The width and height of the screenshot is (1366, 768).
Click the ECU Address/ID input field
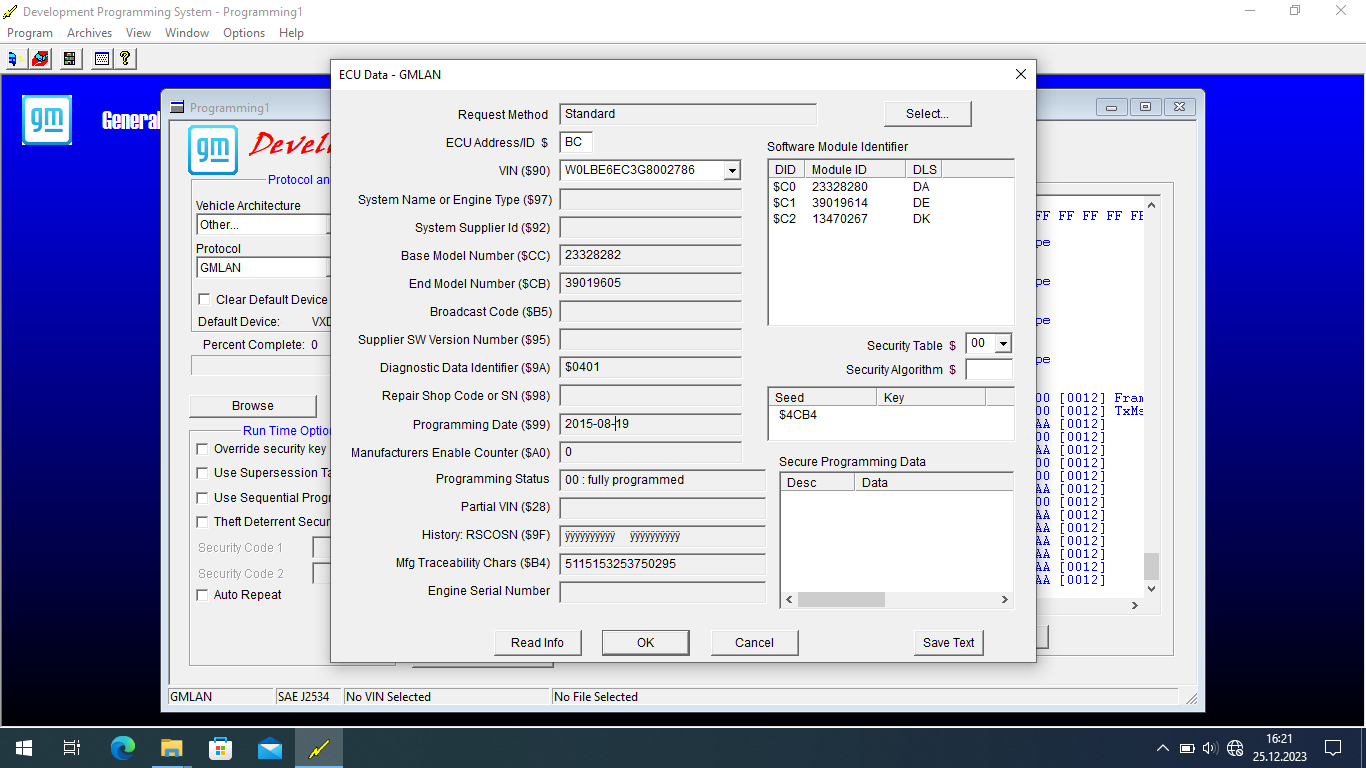[577, 142]
